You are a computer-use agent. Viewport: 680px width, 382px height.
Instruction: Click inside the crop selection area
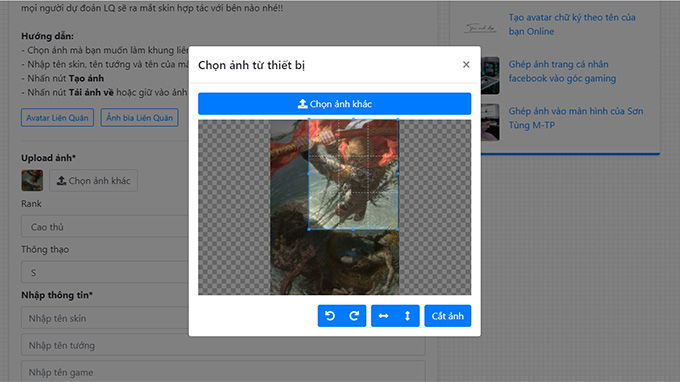pyautogui.click(x=353, y=174)
